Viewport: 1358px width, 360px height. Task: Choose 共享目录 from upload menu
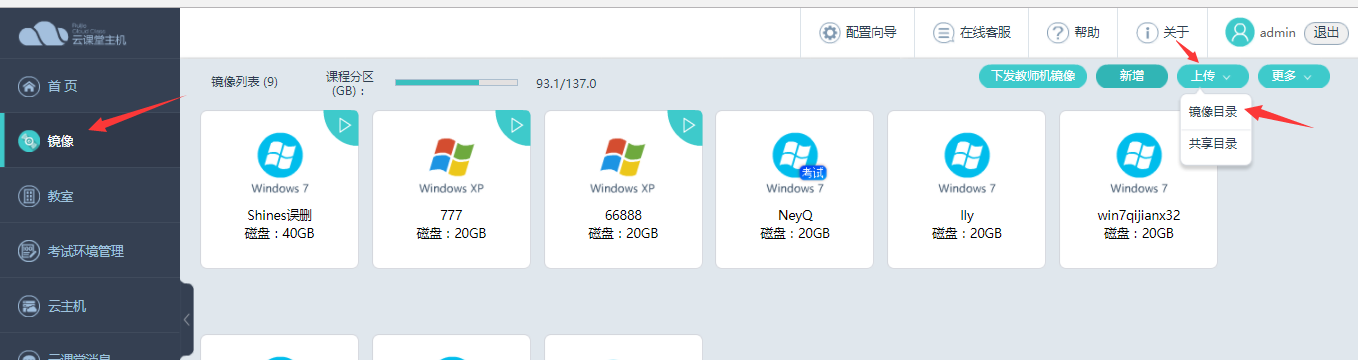click(1213, 144)
